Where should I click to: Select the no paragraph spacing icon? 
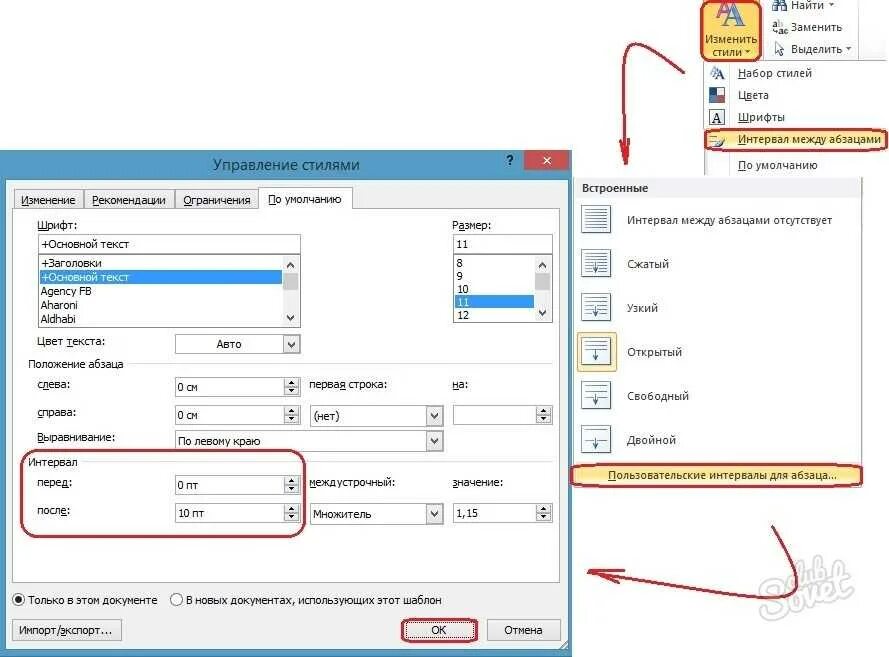point(596,219)
